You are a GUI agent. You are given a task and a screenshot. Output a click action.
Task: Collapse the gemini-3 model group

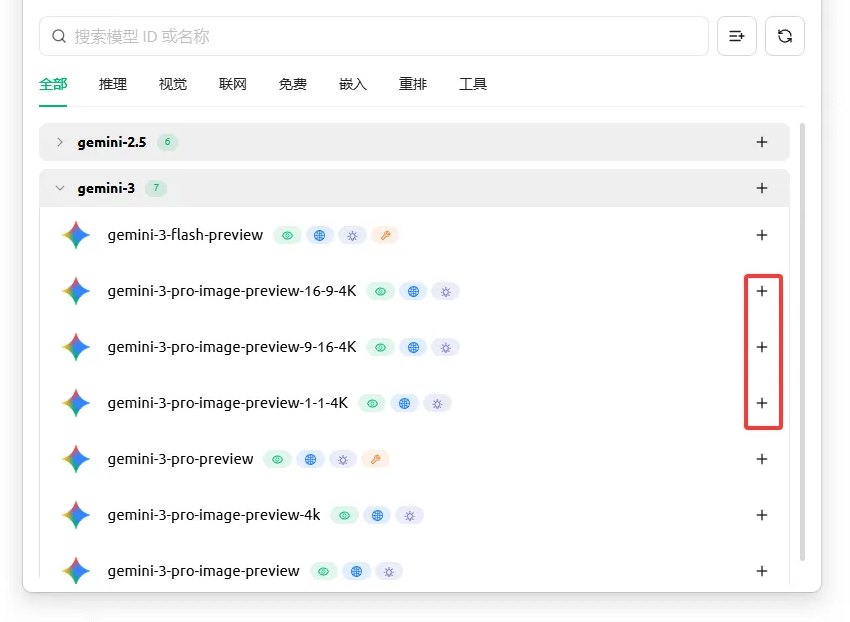coord(60,188)
